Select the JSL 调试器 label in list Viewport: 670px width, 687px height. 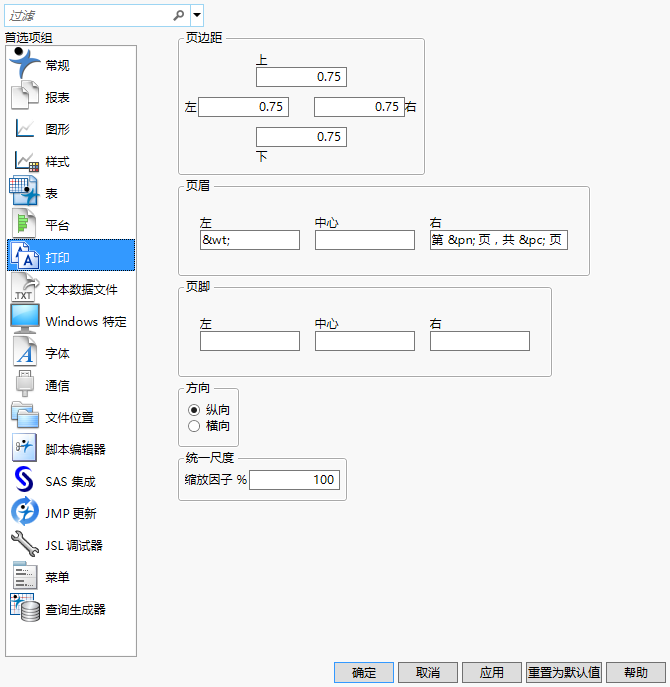click(x=74, y=545)
